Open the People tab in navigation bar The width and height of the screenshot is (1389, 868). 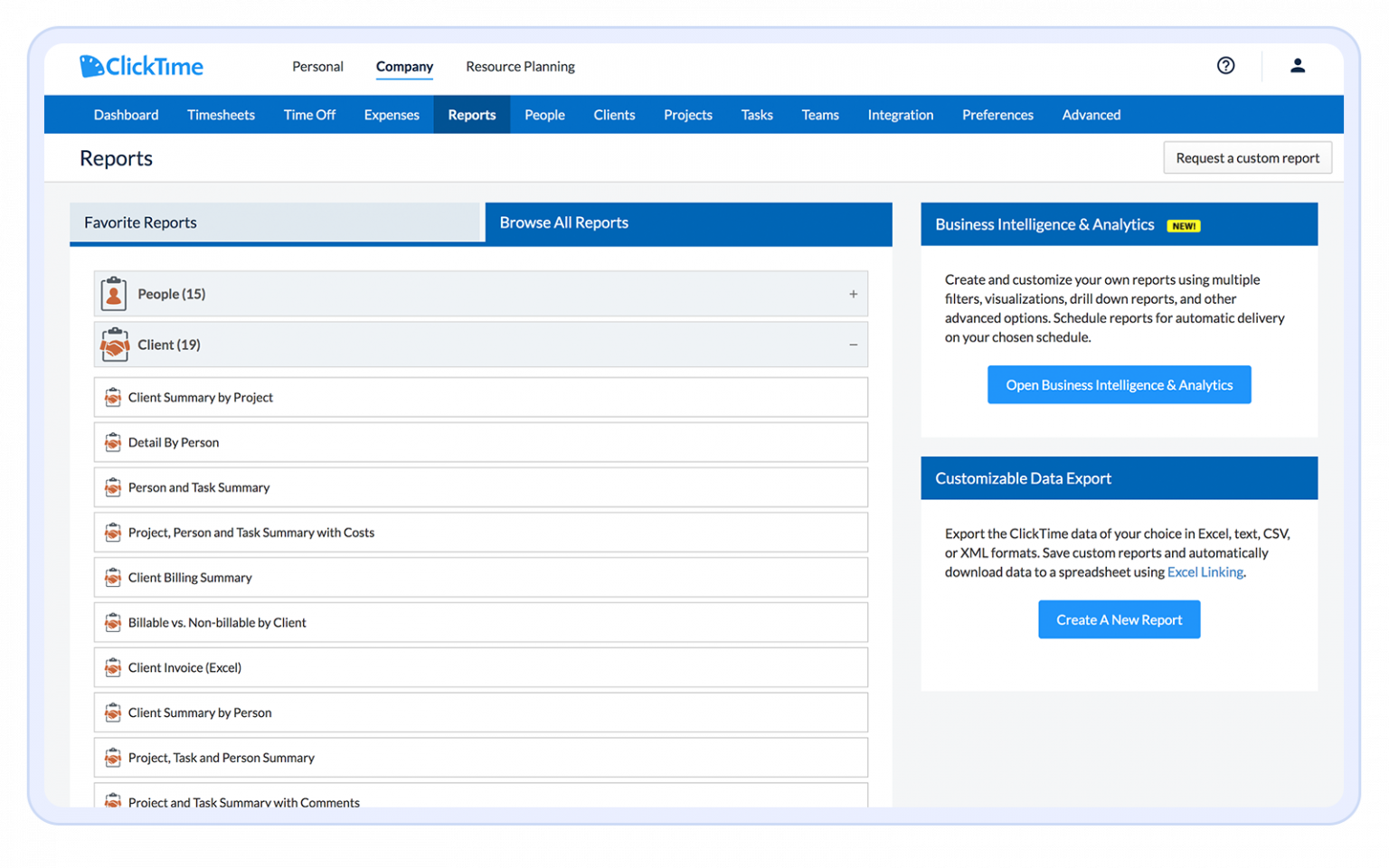pos(544,115)
